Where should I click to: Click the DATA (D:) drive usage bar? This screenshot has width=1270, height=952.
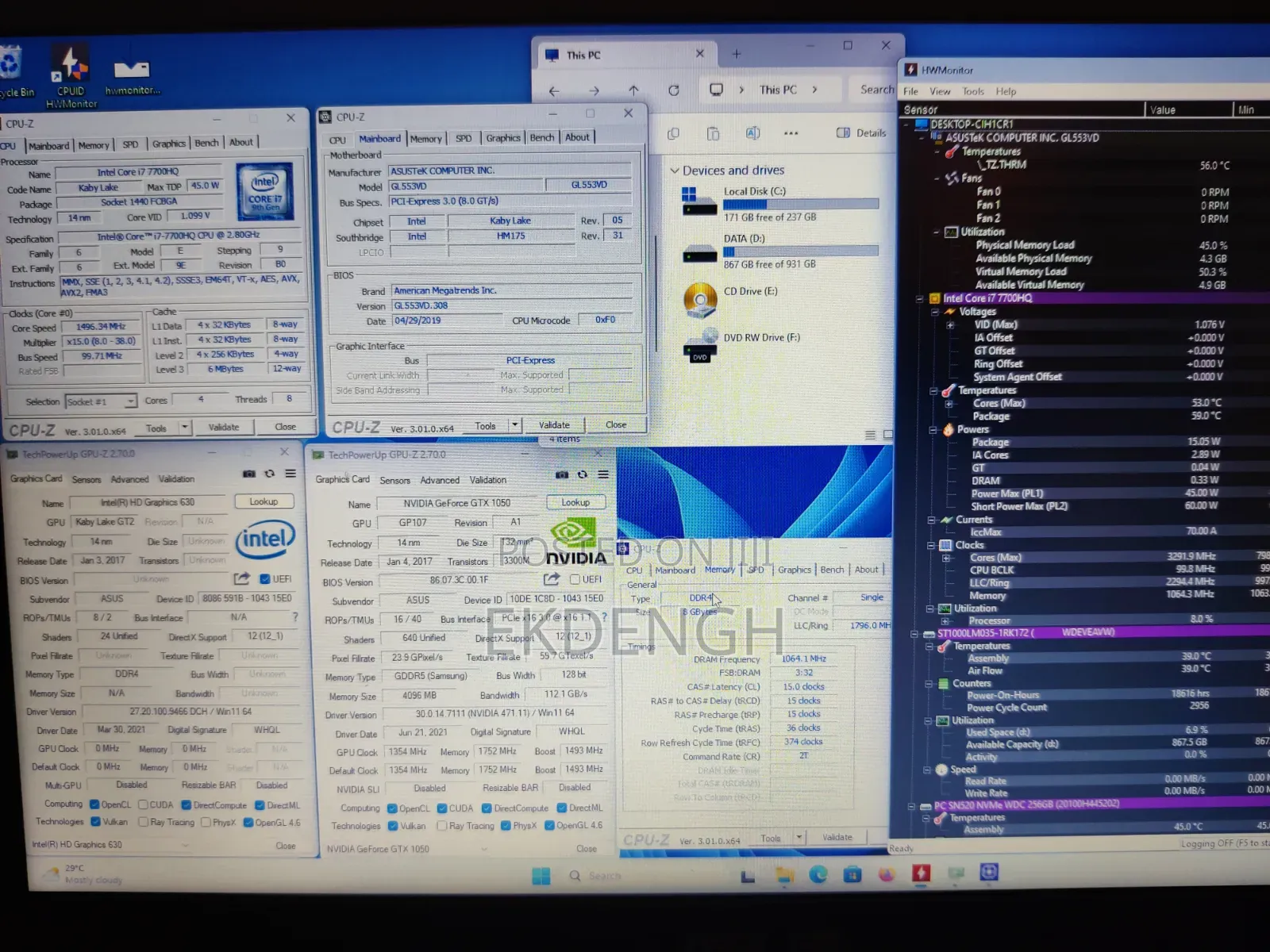point(801,251)
